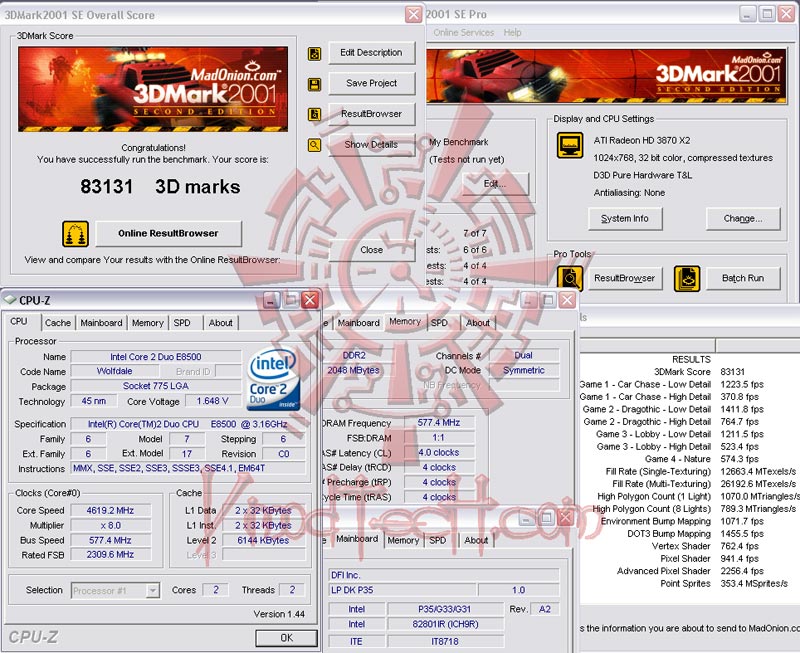Open Edit Description
This screenshot has width=800, height=653.
pos(371,53)
